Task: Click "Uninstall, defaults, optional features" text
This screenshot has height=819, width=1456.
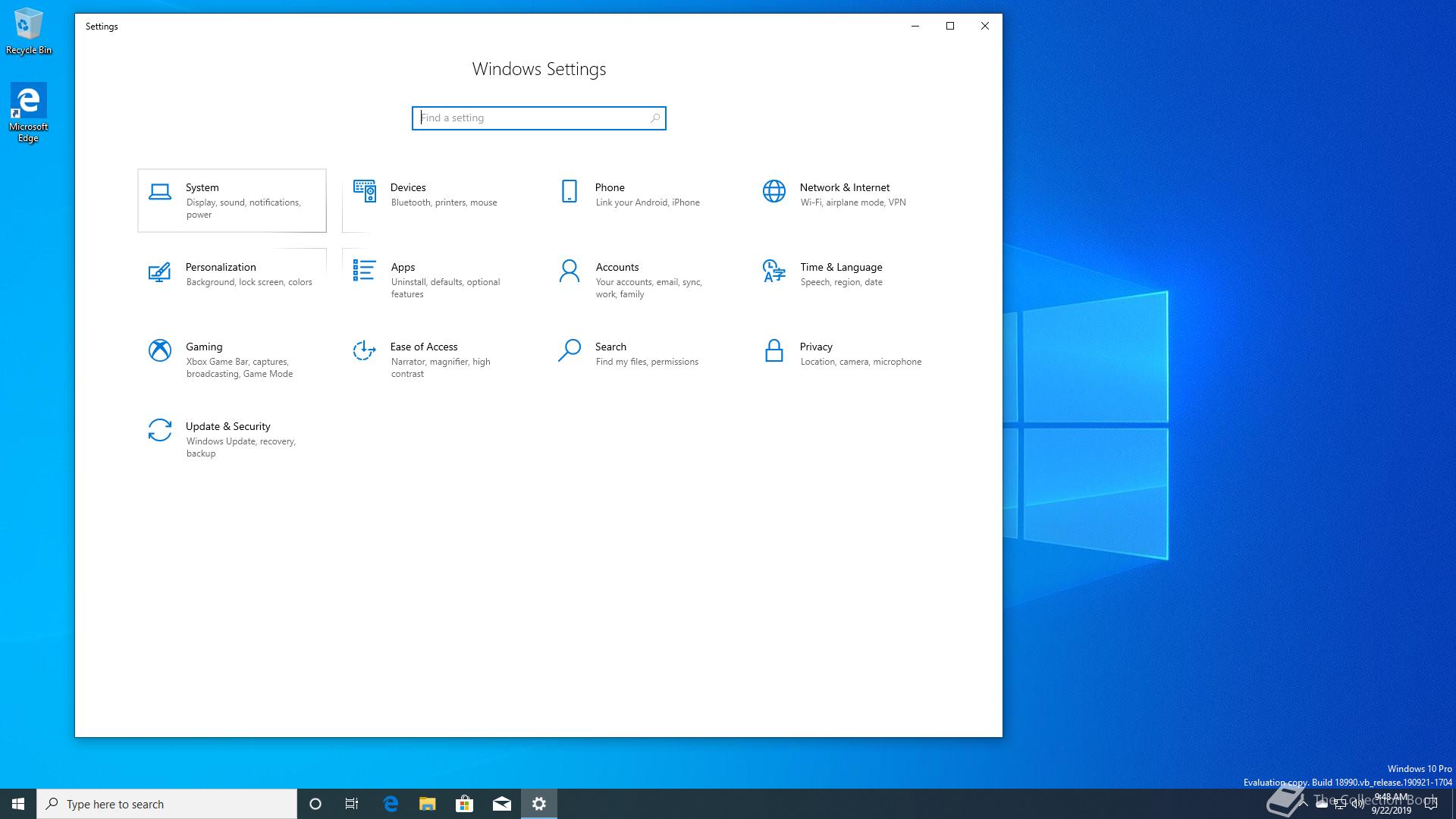Action: coord(445,288)
